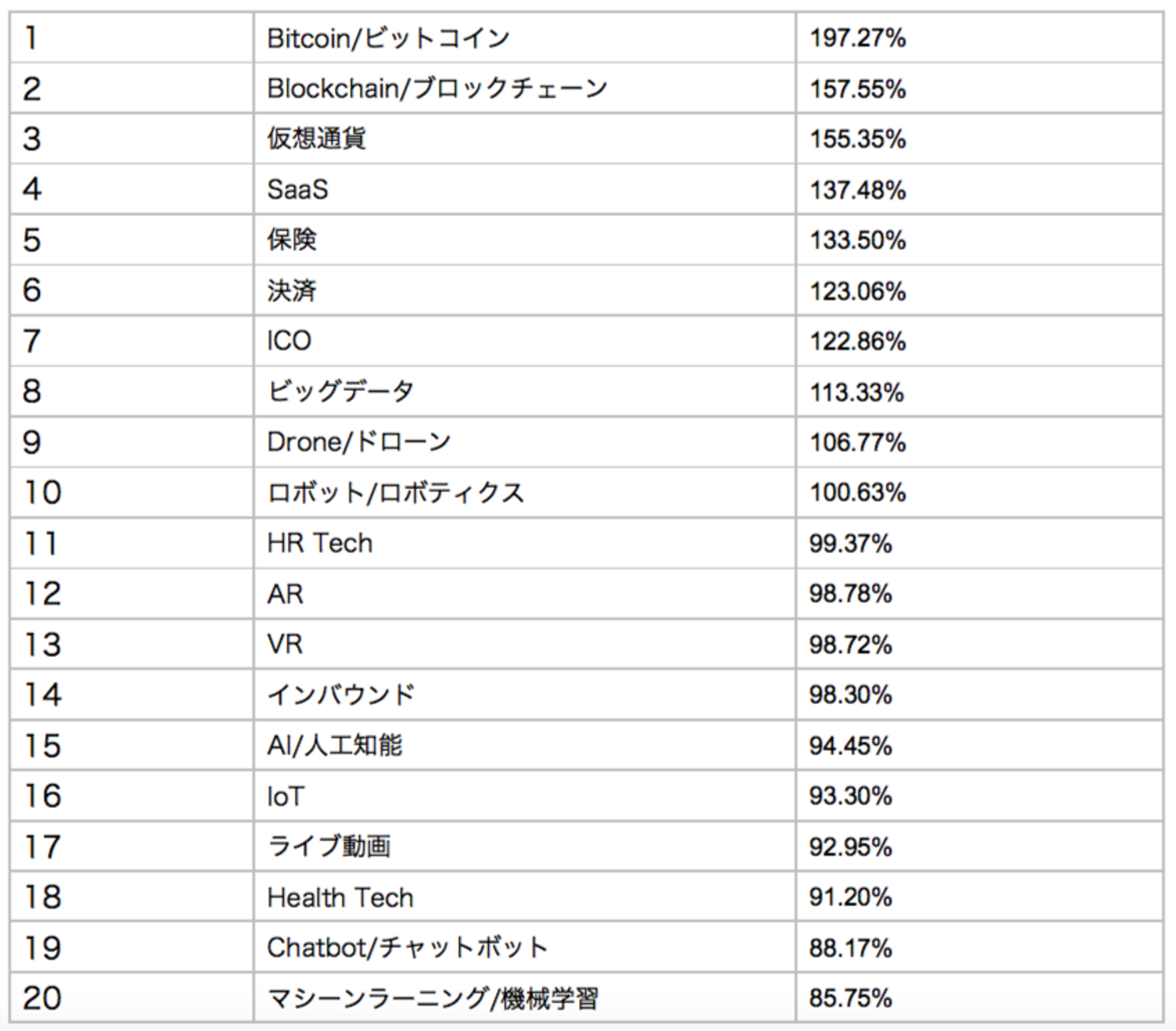Select the 85.75% percentage cell

tap(850, 998)
